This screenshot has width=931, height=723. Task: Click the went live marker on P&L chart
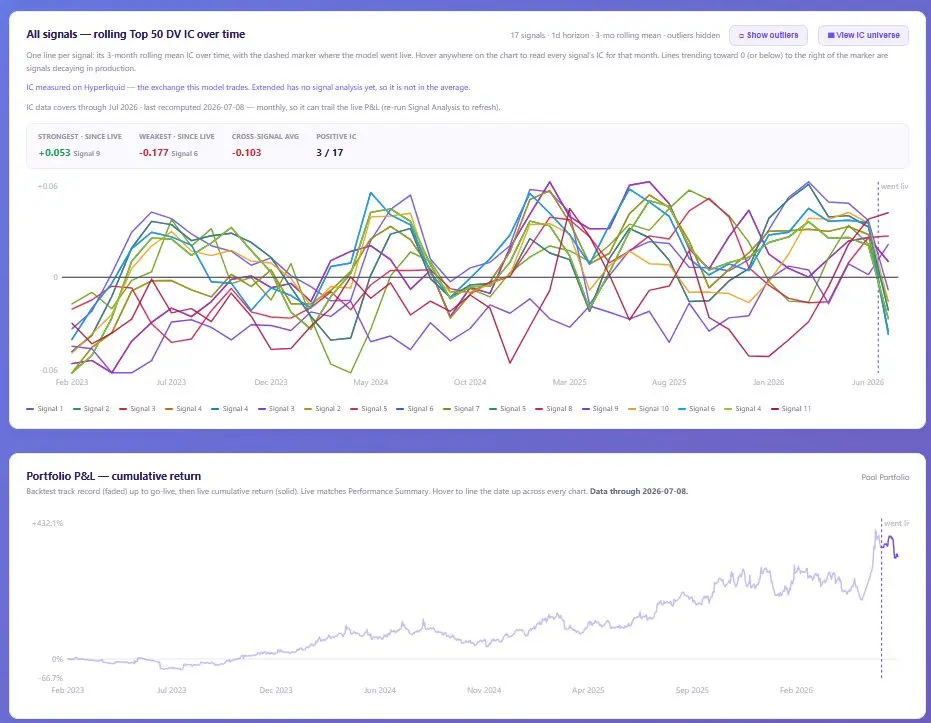[x=881, y=598]
